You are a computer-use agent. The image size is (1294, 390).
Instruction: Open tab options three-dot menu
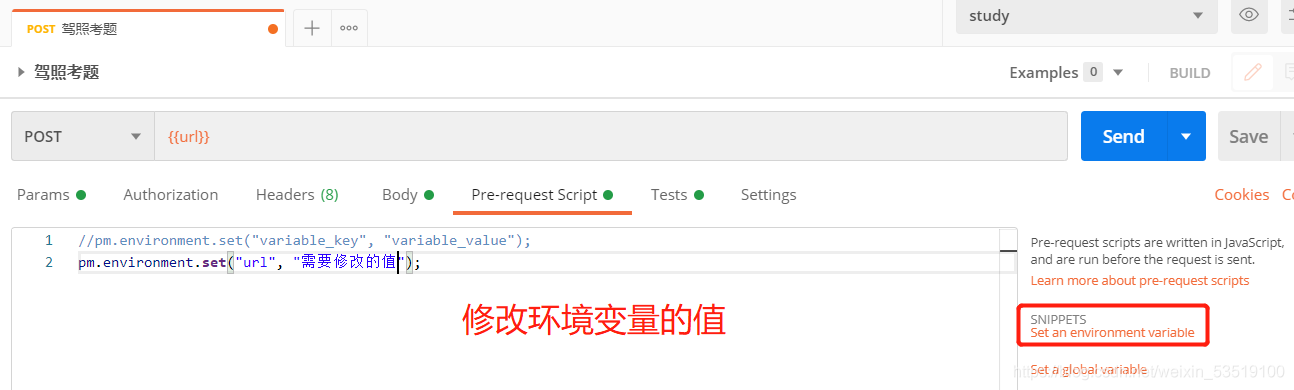point(348,28)
